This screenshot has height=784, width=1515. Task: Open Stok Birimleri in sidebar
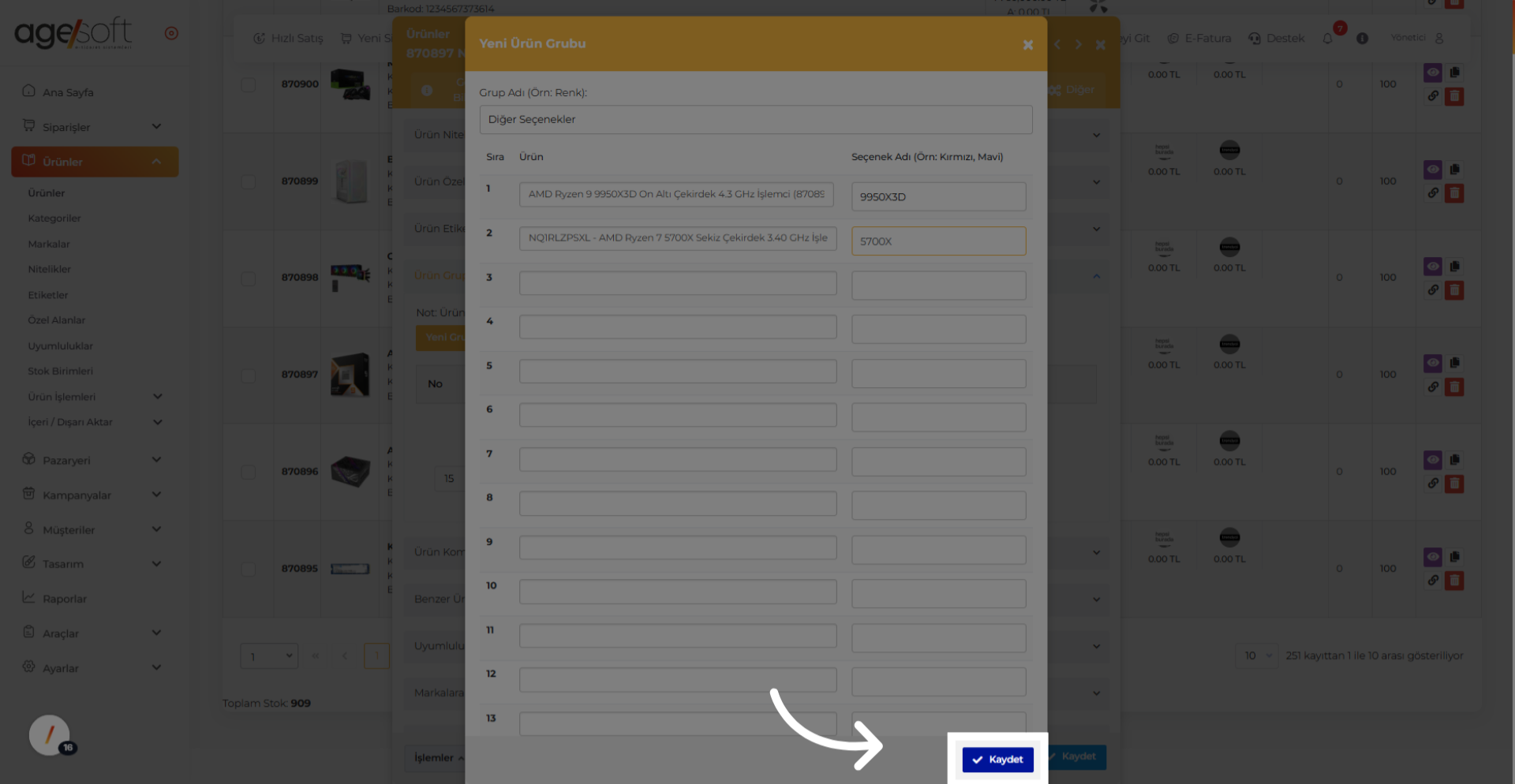click(x=61, y=371)
